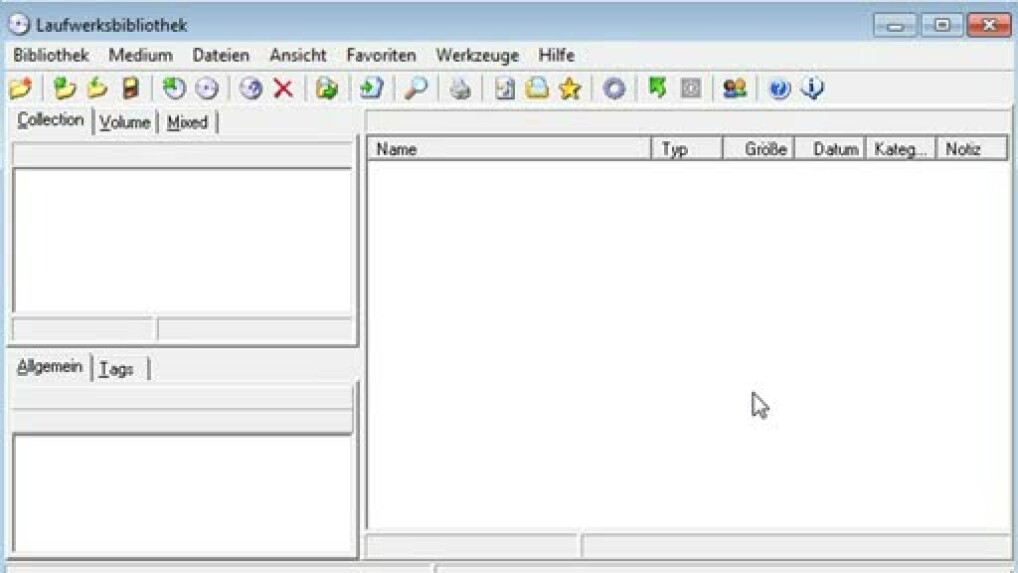
Task: Select the Allgemein tab
Action: 50,367
